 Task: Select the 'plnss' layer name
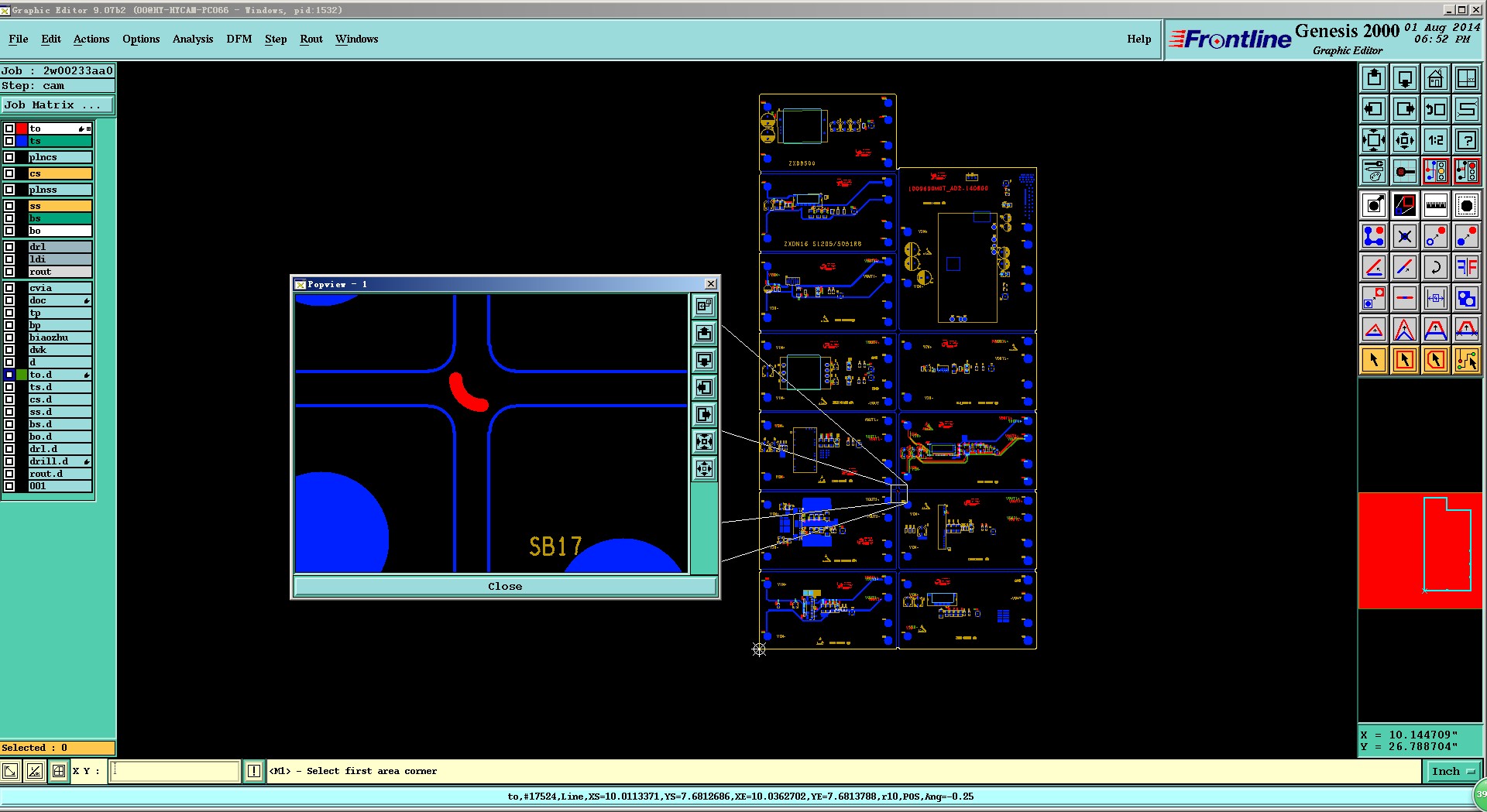[60, 190]
